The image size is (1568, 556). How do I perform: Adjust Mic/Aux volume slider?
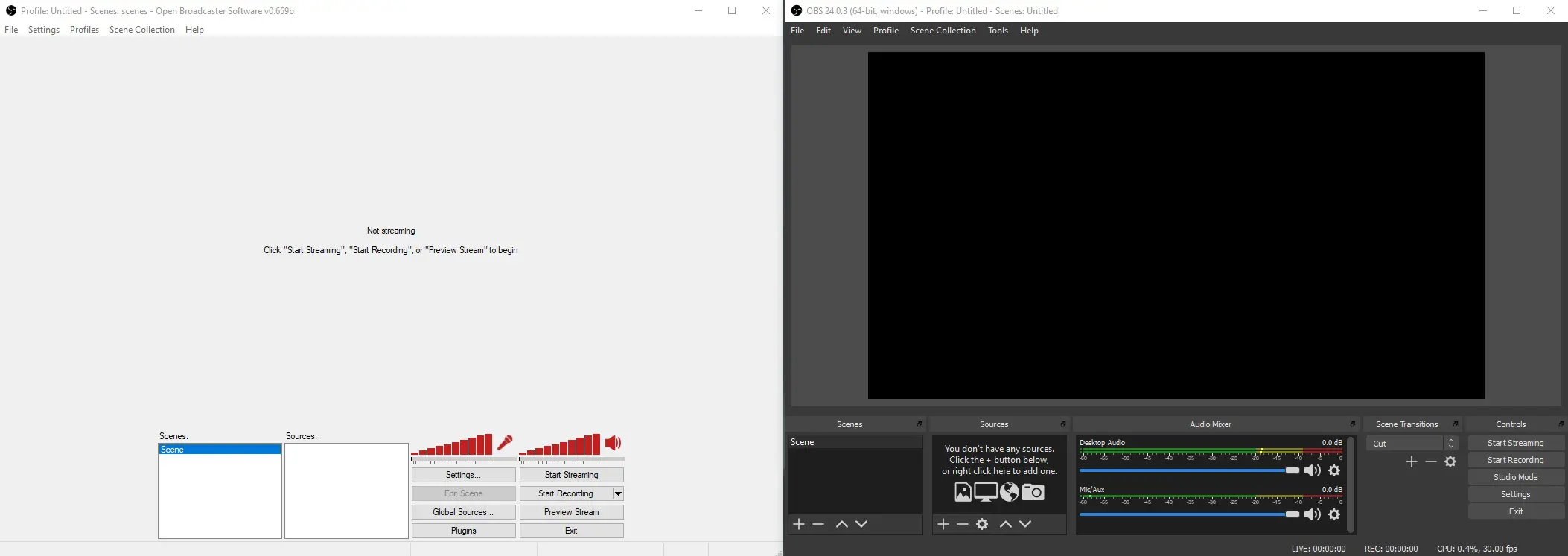click(1189, 514)
